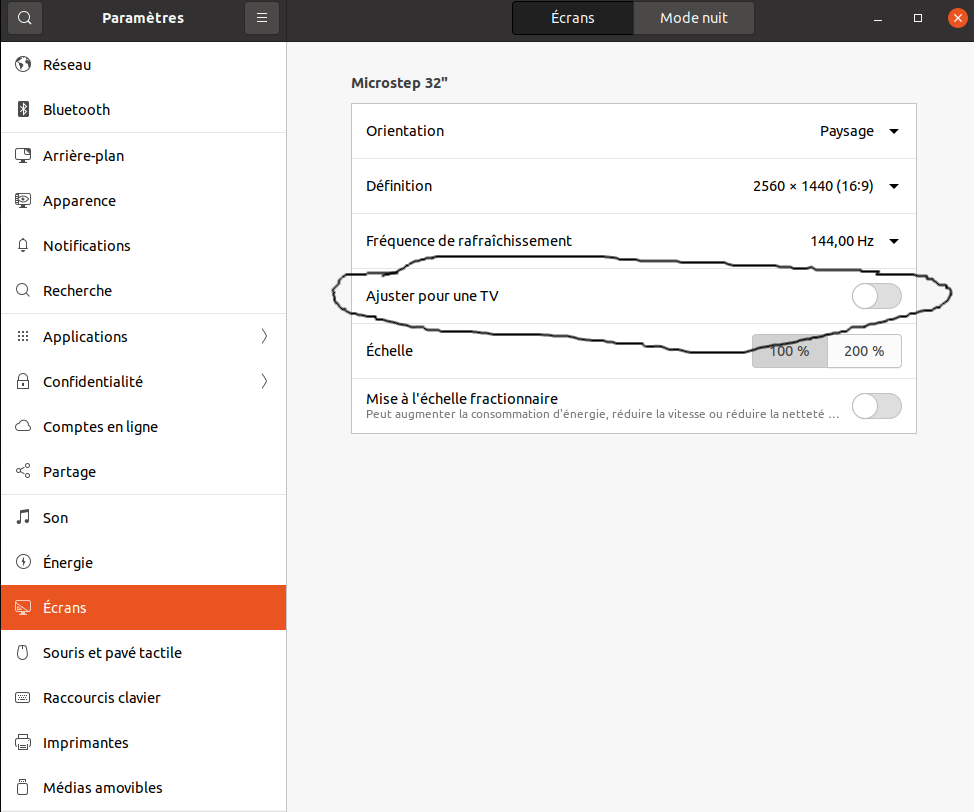
Task: Click the Apparence icon in sidebar
Action: pyautogui.click(x=23, y=201)
